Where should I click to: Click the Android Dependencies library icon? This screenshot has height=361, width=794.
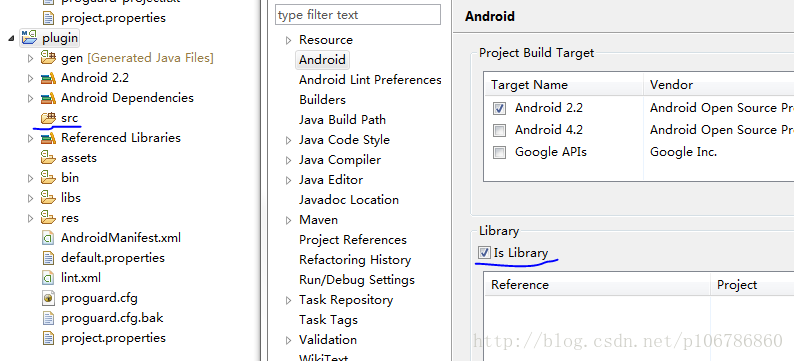pyautogui.click(x=48, y=98)
